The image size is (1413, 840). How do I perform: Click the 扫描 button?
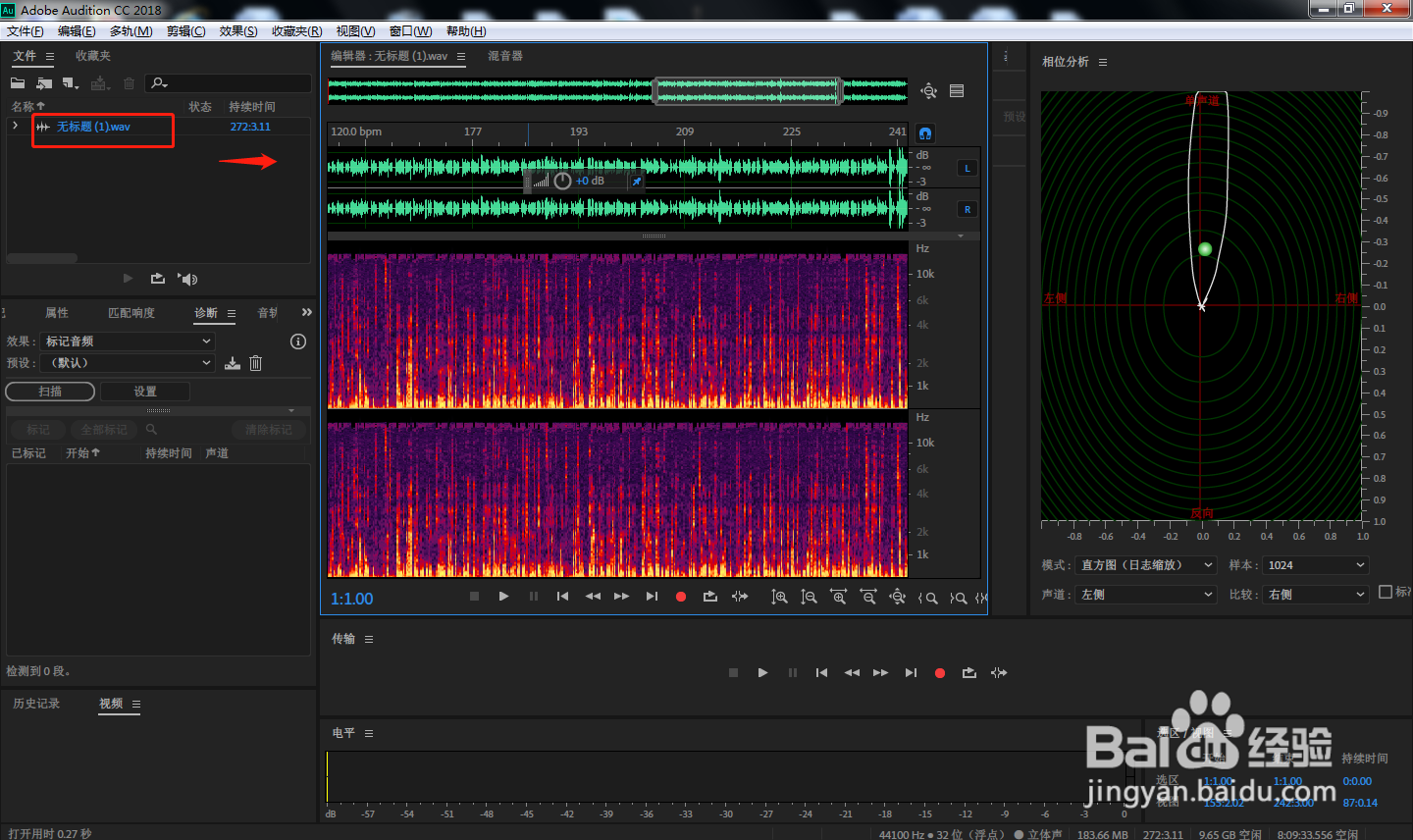point(50,392)
